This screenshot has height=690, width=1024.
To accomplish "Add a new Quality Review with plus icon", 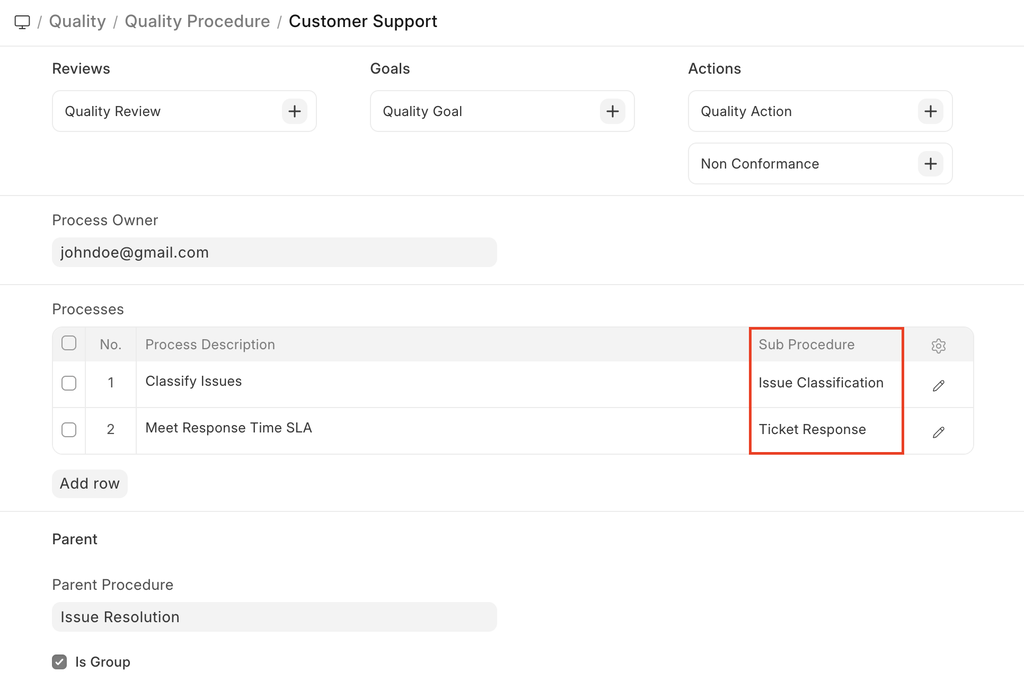I will [x=294, y=111].
